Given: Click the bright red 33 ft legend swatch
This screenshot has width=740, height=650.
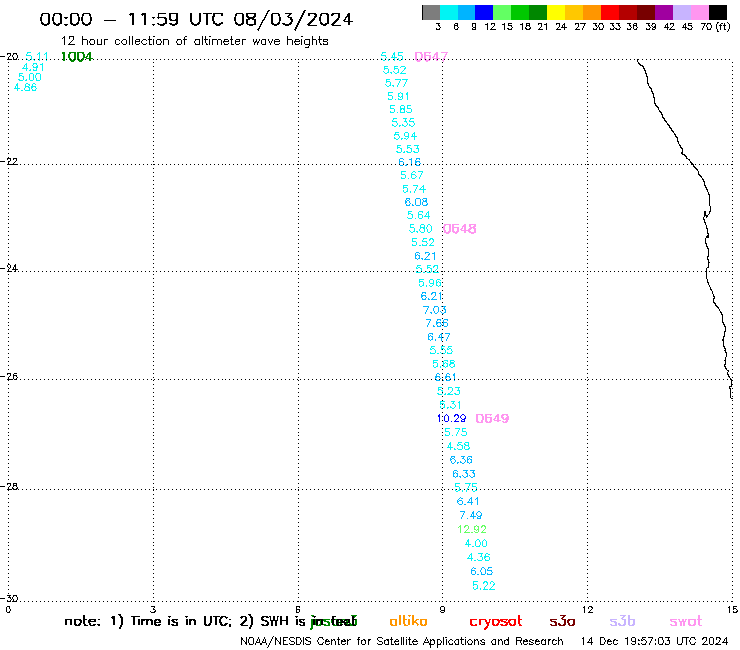Looking at the screenshot, I should point(609,12).
